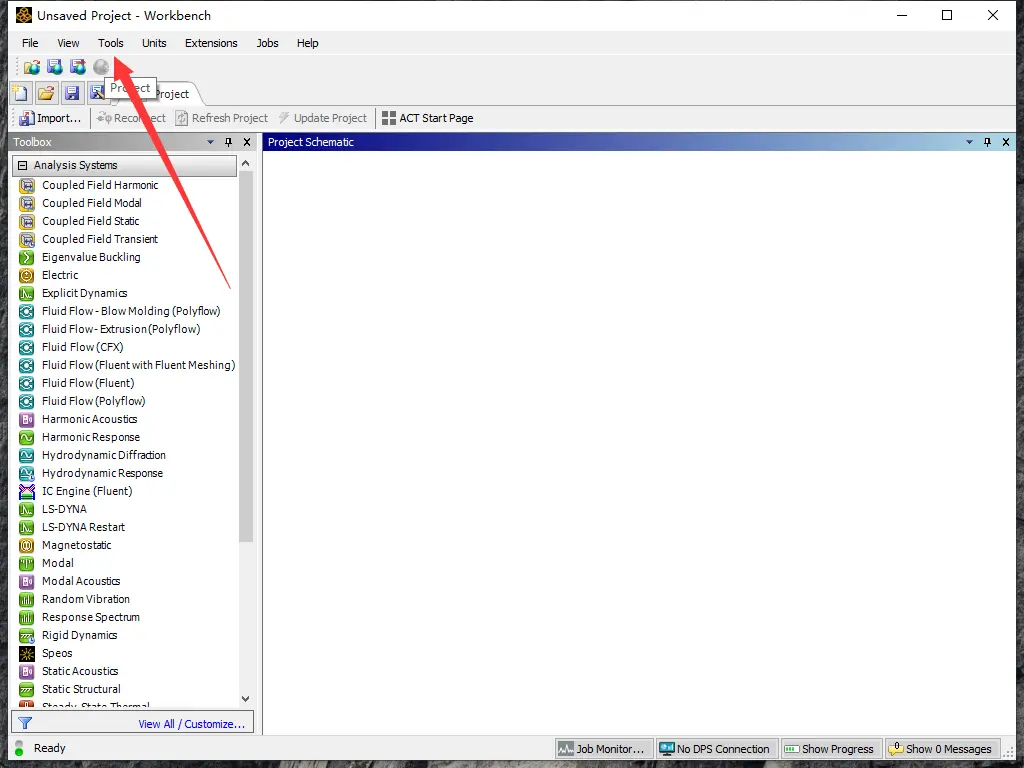Click Update Project in the toolbar
The height and width of the screenshot is (768, 1024).
pyautogui.click(x=323, y=118)
